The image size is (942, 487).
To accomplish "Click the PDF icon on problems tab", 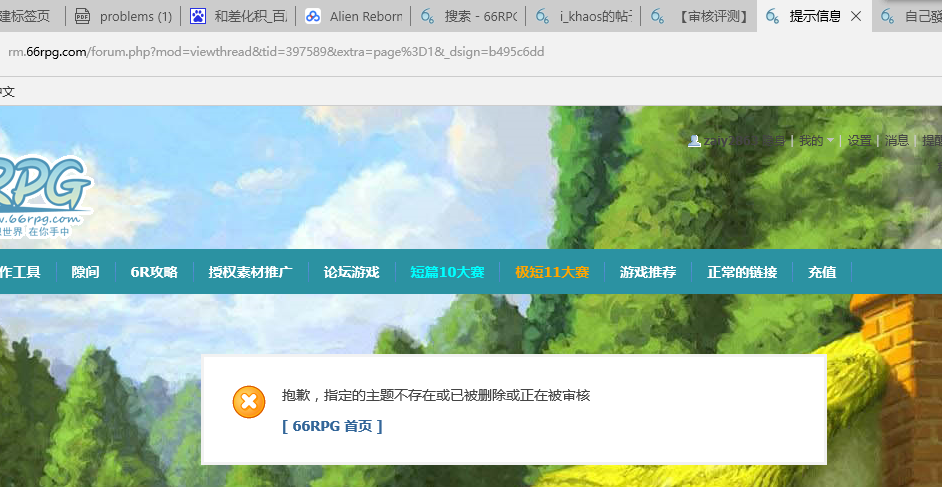I will point(83,16).
